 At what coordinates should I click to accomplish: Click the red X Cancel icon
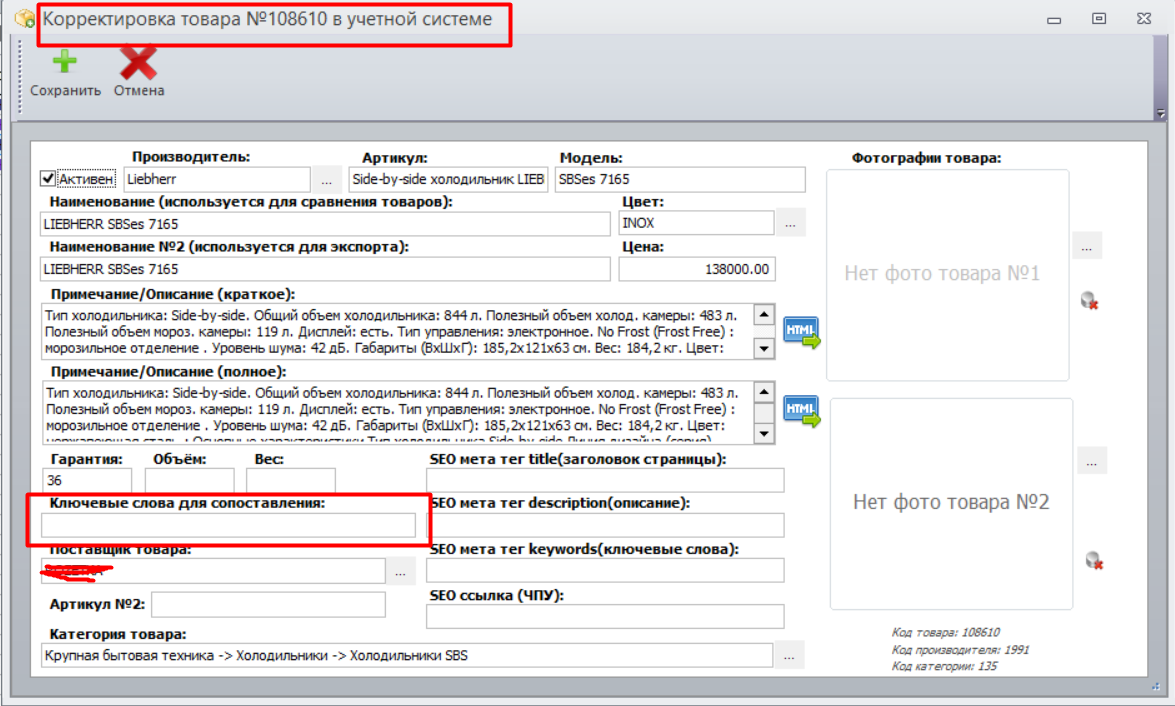[138, 63]
